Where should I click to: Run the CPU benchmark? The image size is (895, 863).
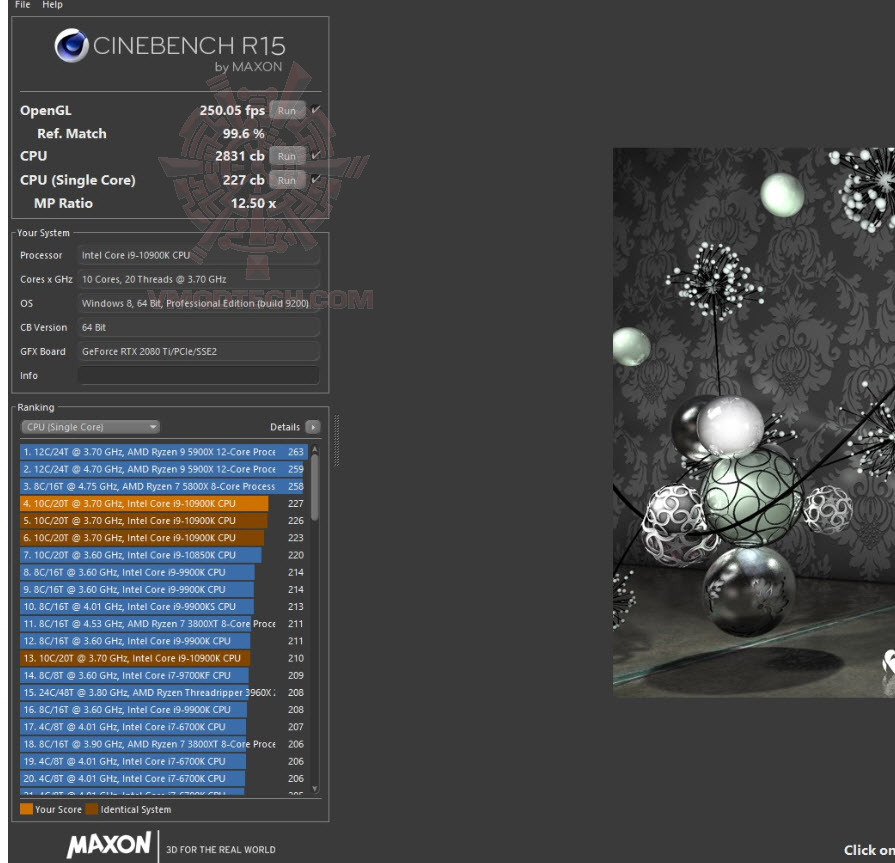click(x=287, y=156)
